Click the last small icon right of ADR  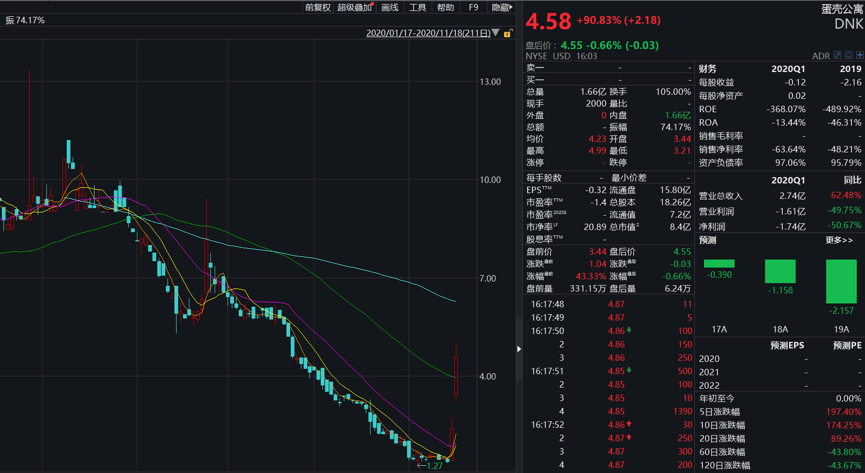(859, 56)
